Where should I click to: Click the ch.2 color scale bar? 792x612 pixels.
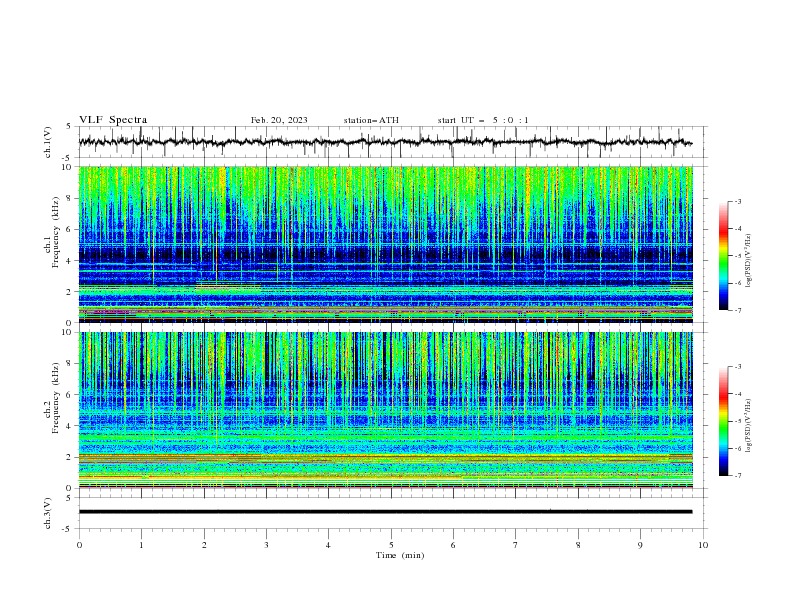point(723,421)
